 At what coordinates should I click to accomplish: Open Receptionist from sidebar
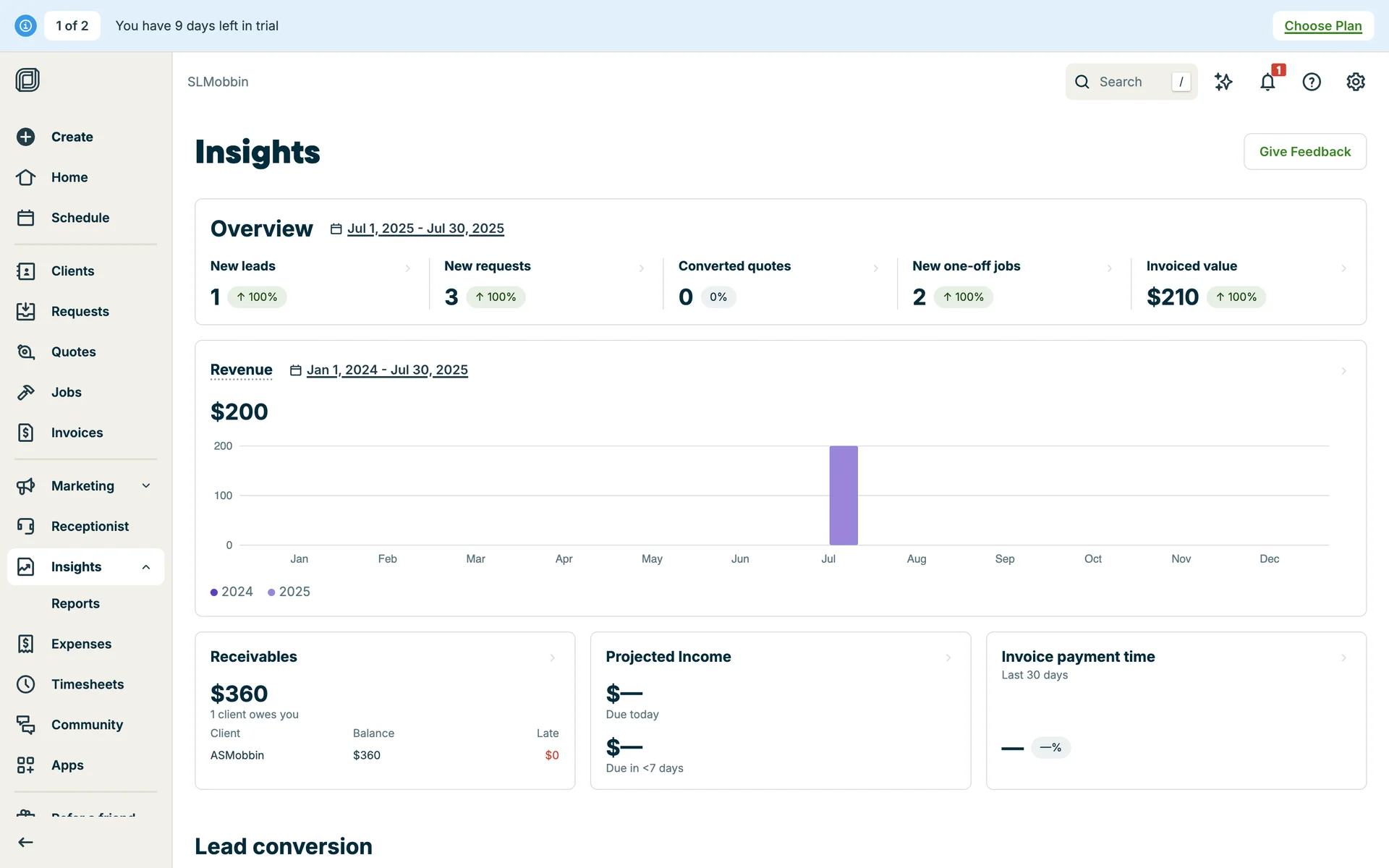pyautogui.click(x=90, y=526)
